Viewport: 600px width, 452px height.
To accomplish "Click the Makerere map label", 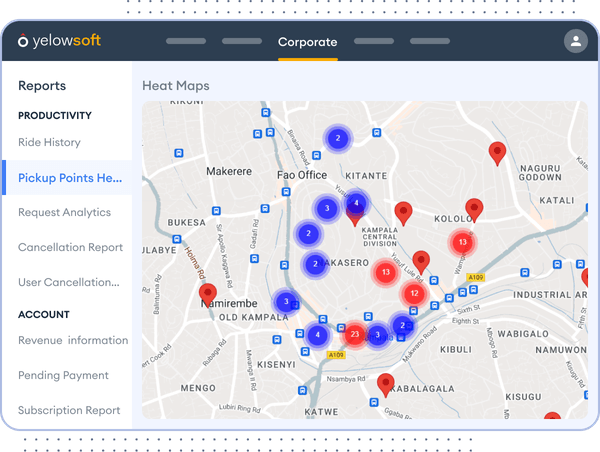I will (x=229, y=171).
